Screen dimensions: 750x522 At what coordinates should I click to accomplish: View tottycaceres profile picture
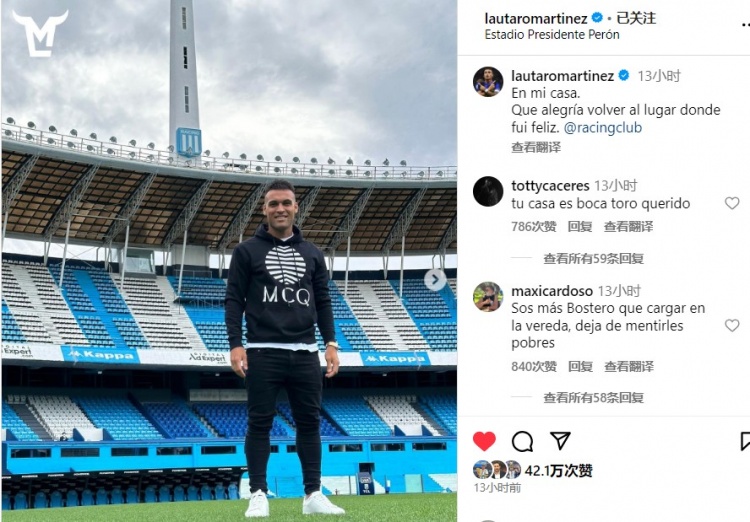(x=488, y=191)
